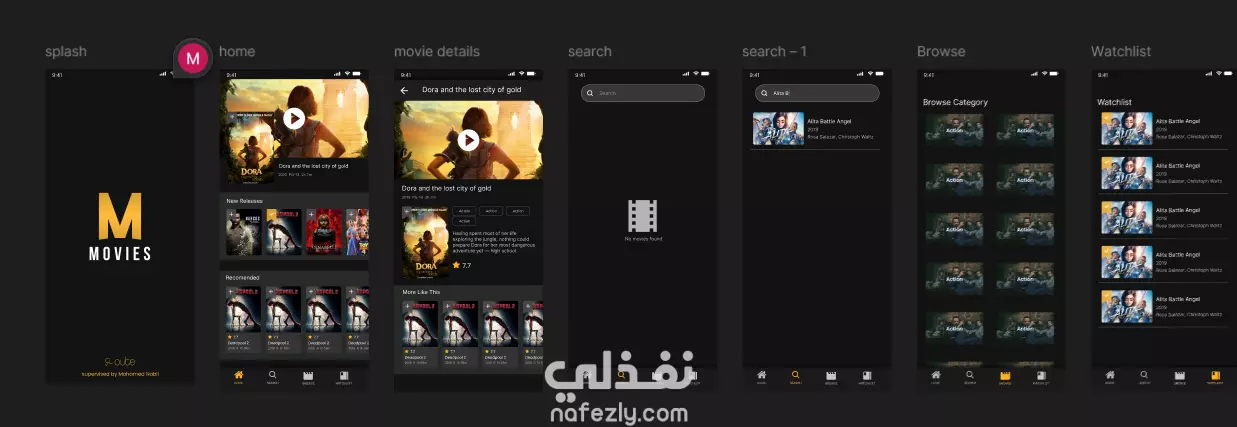
Task: Click the Search icon in home frame navbar
Action: pyautogui.click(x=272, y=376)
